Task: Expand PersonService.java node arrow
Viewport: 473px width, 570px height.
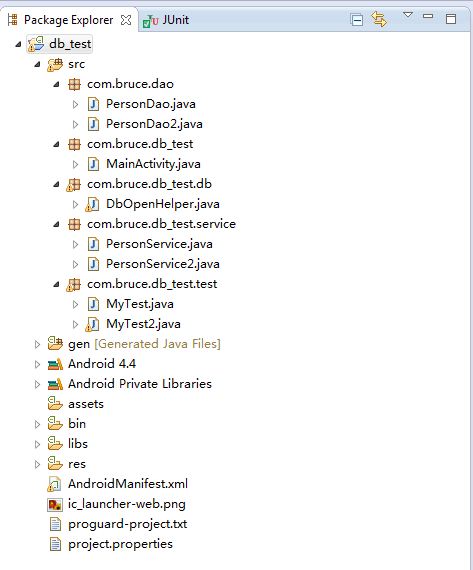Action: (75, 245)
